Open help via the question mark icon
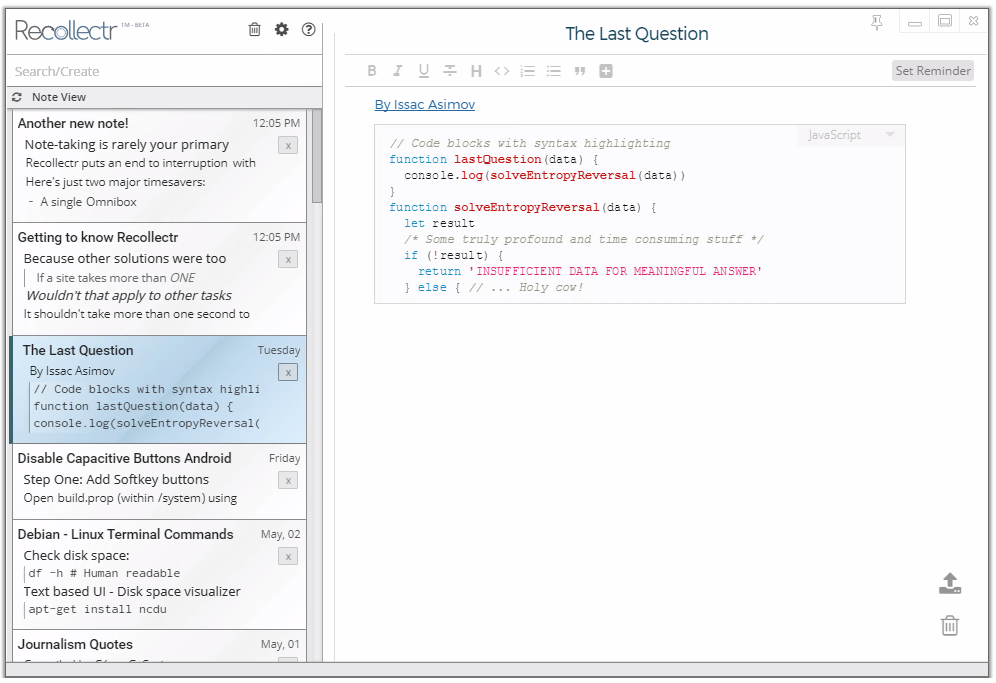The height and width of the screenshot is (683, 996). [308, 30]
